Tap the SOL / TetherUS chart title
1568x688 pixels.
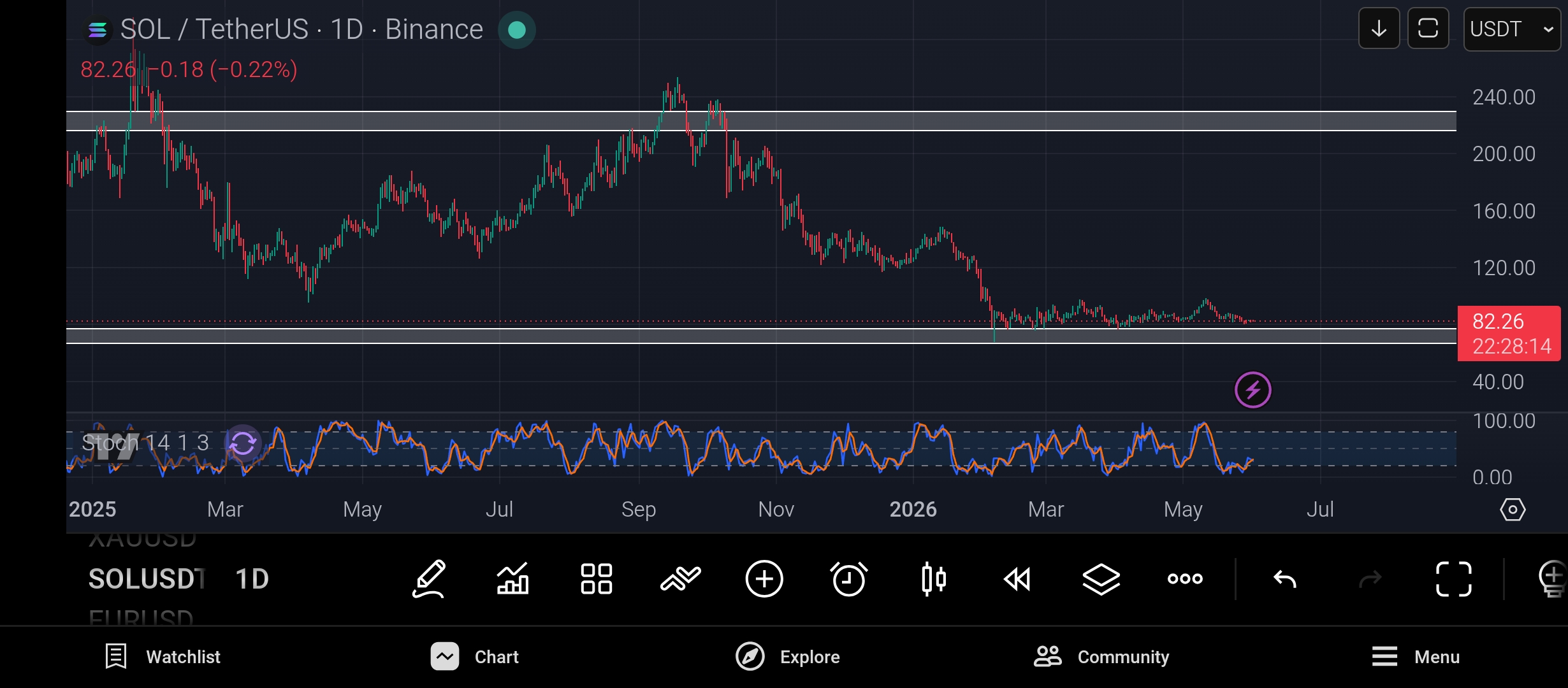[301, 29]
